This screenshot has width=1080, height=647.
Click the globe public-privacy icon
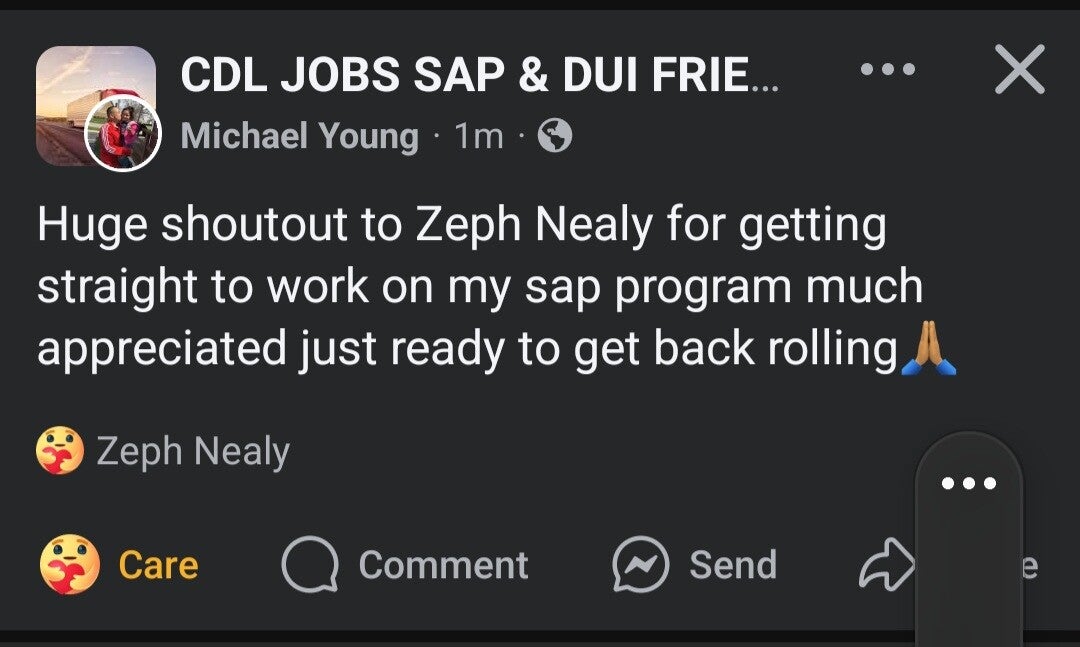coord(555,136)
